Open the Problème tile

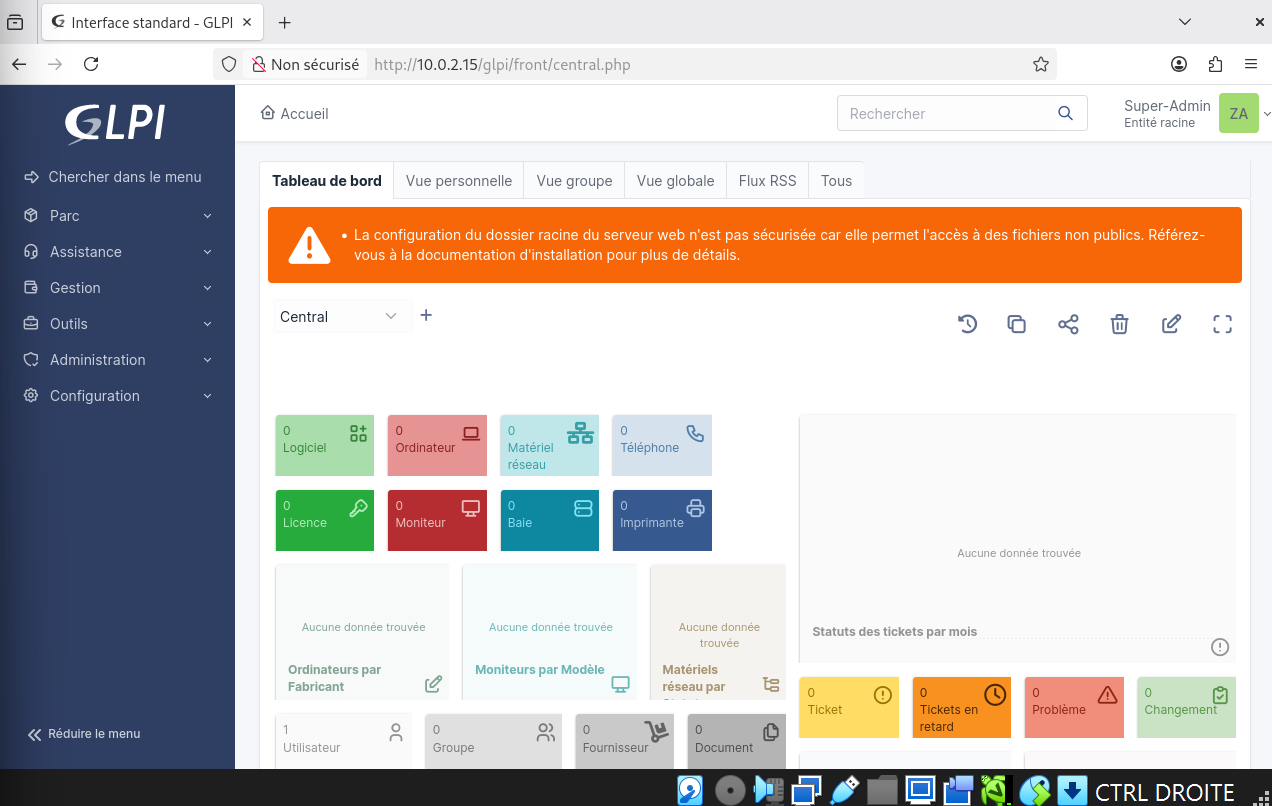click(1074, 707)
